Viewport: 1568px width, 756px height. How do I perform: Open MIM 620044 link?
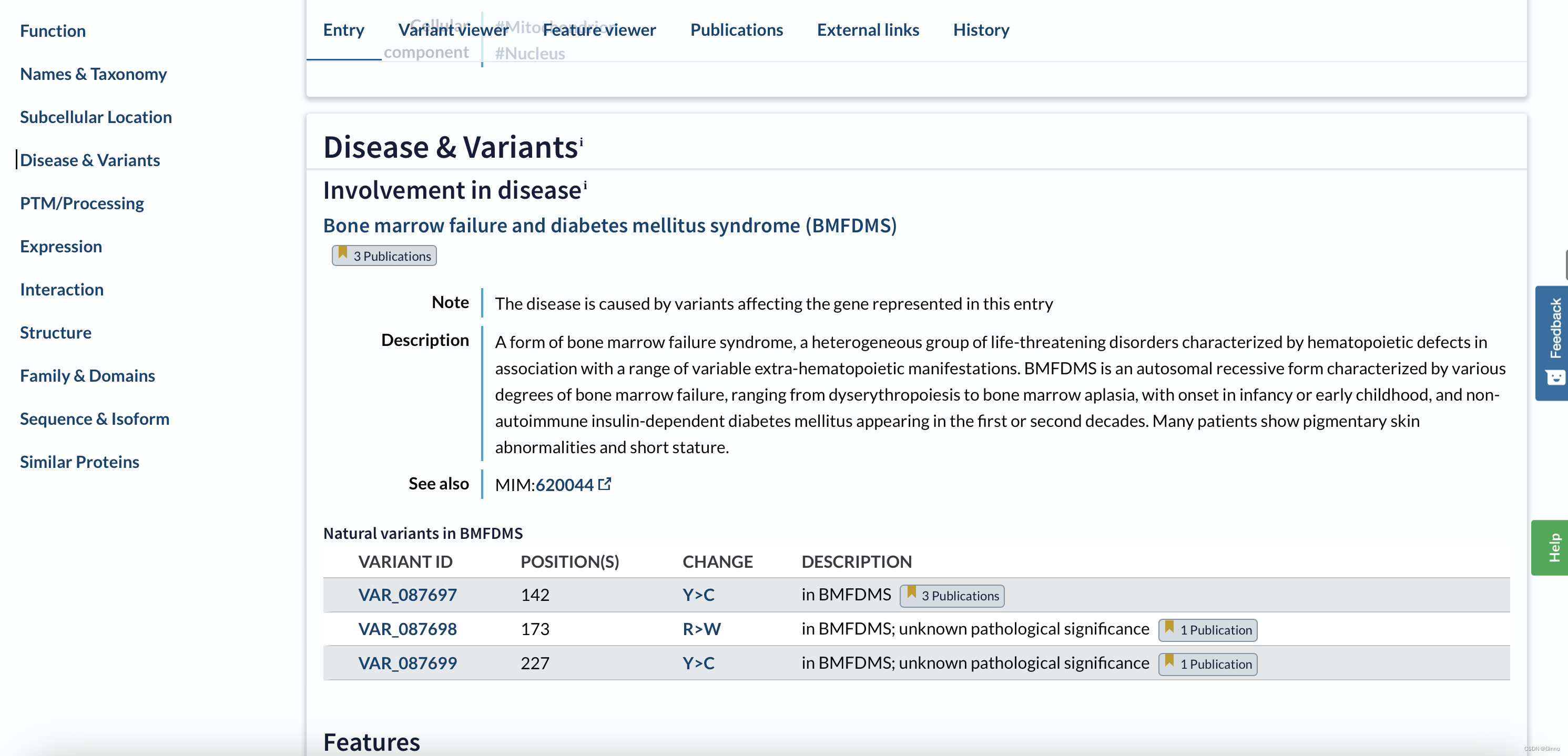click(564, 485)
